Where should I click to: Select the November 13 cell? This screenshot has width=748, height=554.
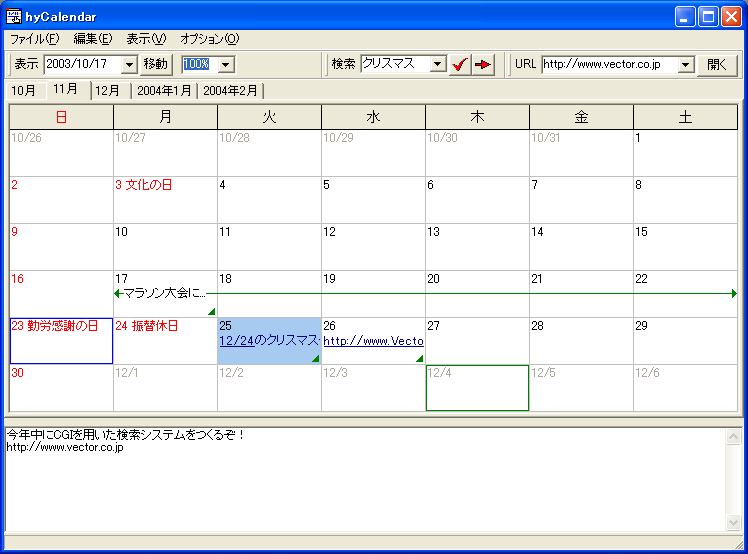tap(477, 247)
